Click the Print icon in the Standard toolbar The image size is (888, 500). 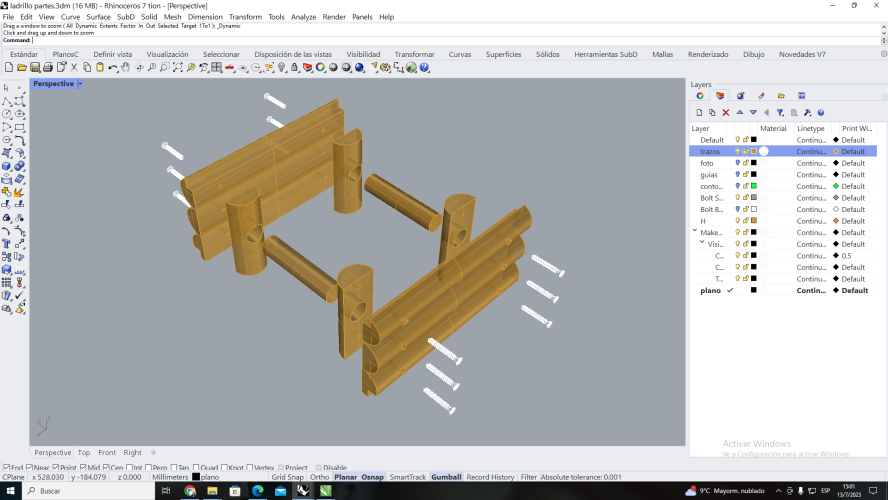click(48, 67)
